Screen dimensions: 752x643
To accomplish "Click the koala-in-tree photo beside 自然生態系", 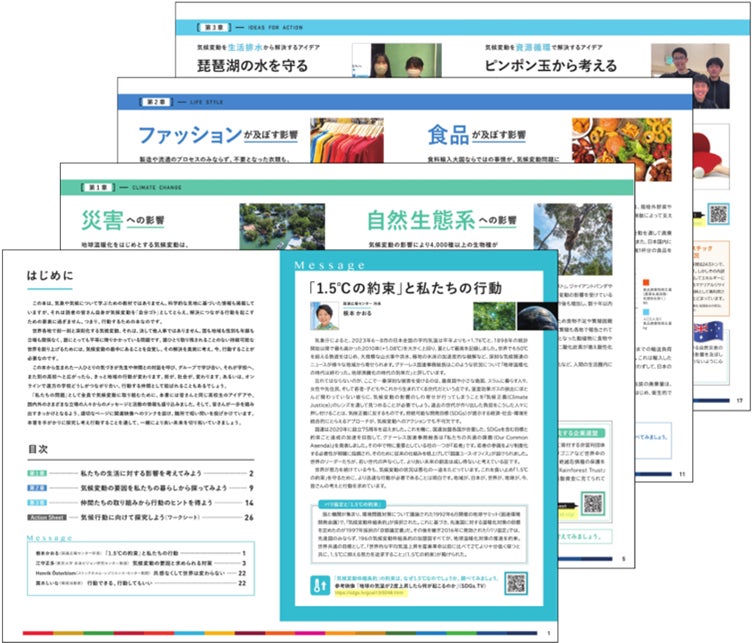I will coord(573,239).
